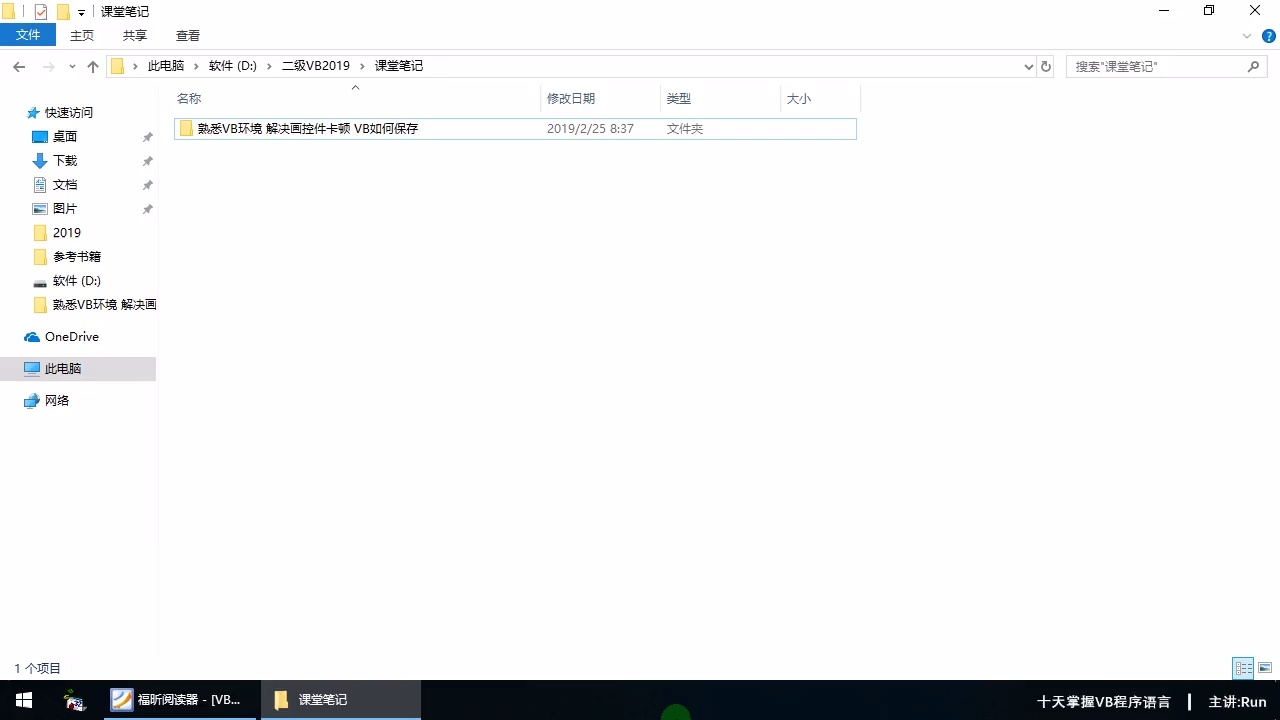The width and height of the screenshot is (1280, 720).
Task: Click the Help question mark icon
Action: [x=1269, y=35]
